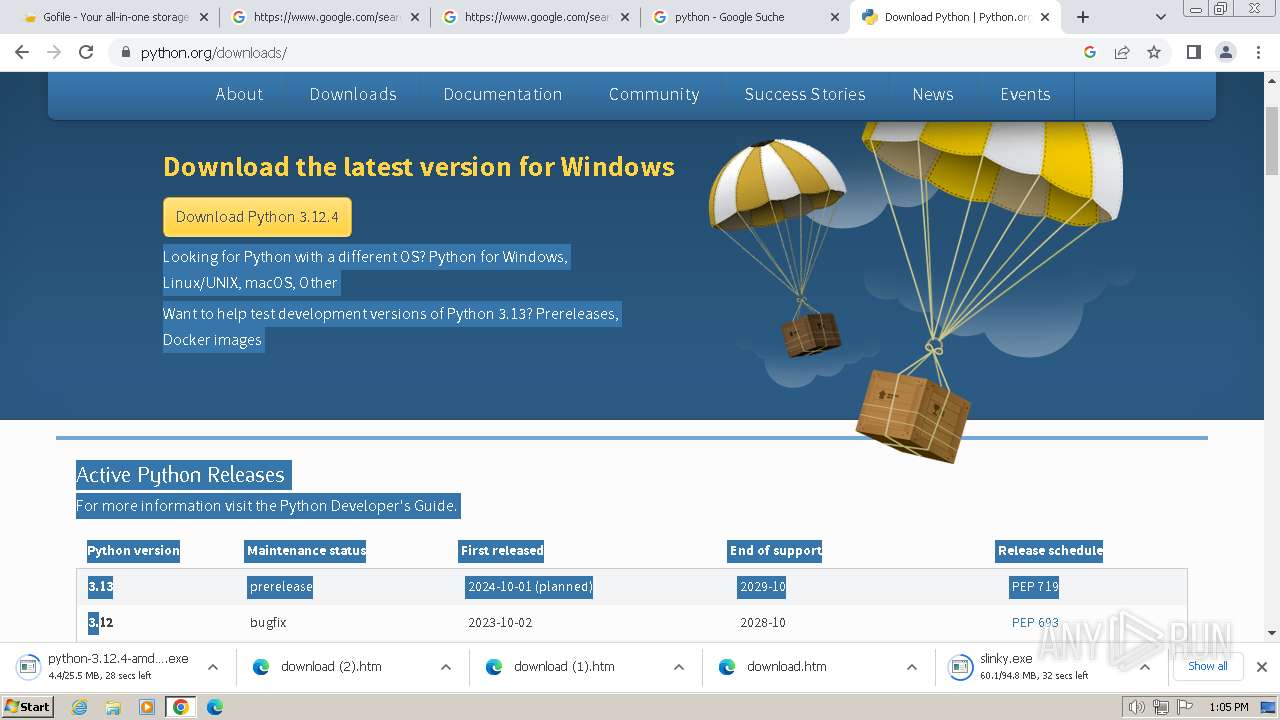Expand options for python-3.12.4-amd exe download
Image resolution: width=1280 pixels, height=720 pixels.
tap(212, 667)
